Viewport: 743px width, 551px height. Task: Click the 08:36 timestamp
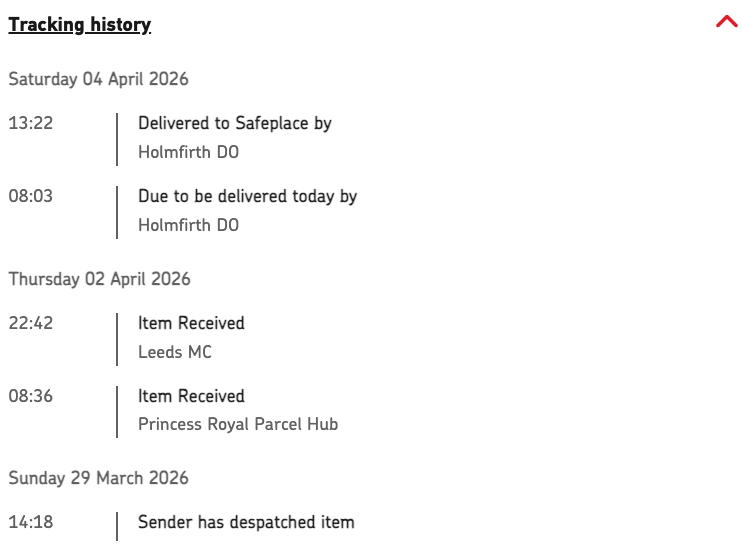pyautogui.click(x=30, y=396)
